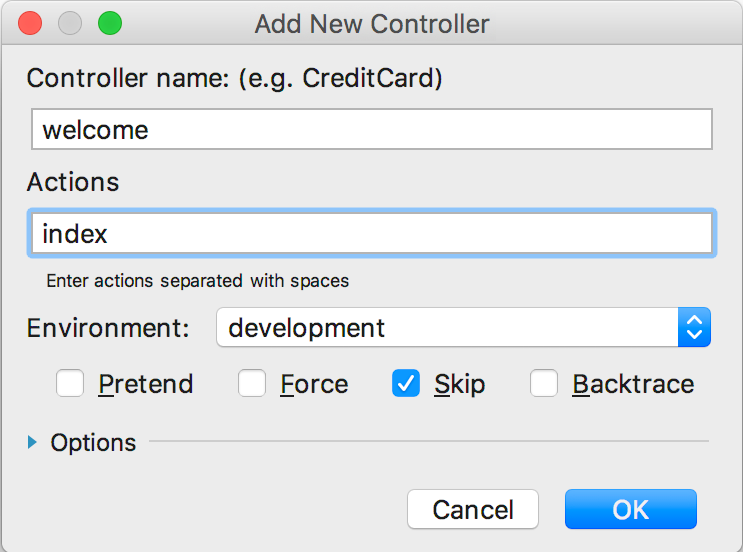Tick the Force checkbox
The width and height of the screenshot is (743, 552).
tap(252, 384)
